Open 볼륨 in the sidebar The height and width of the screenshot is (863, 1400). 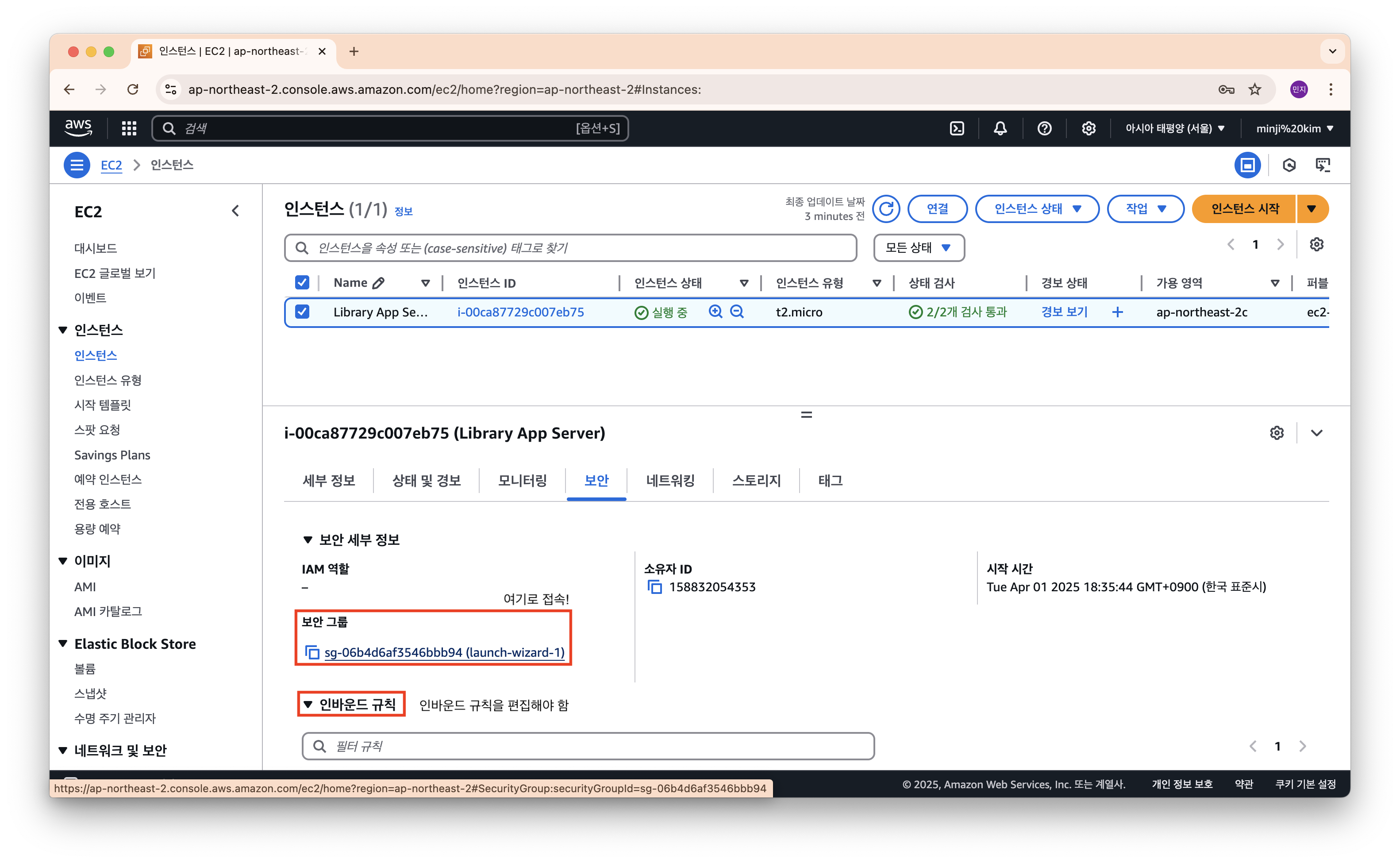coord(85,669)
